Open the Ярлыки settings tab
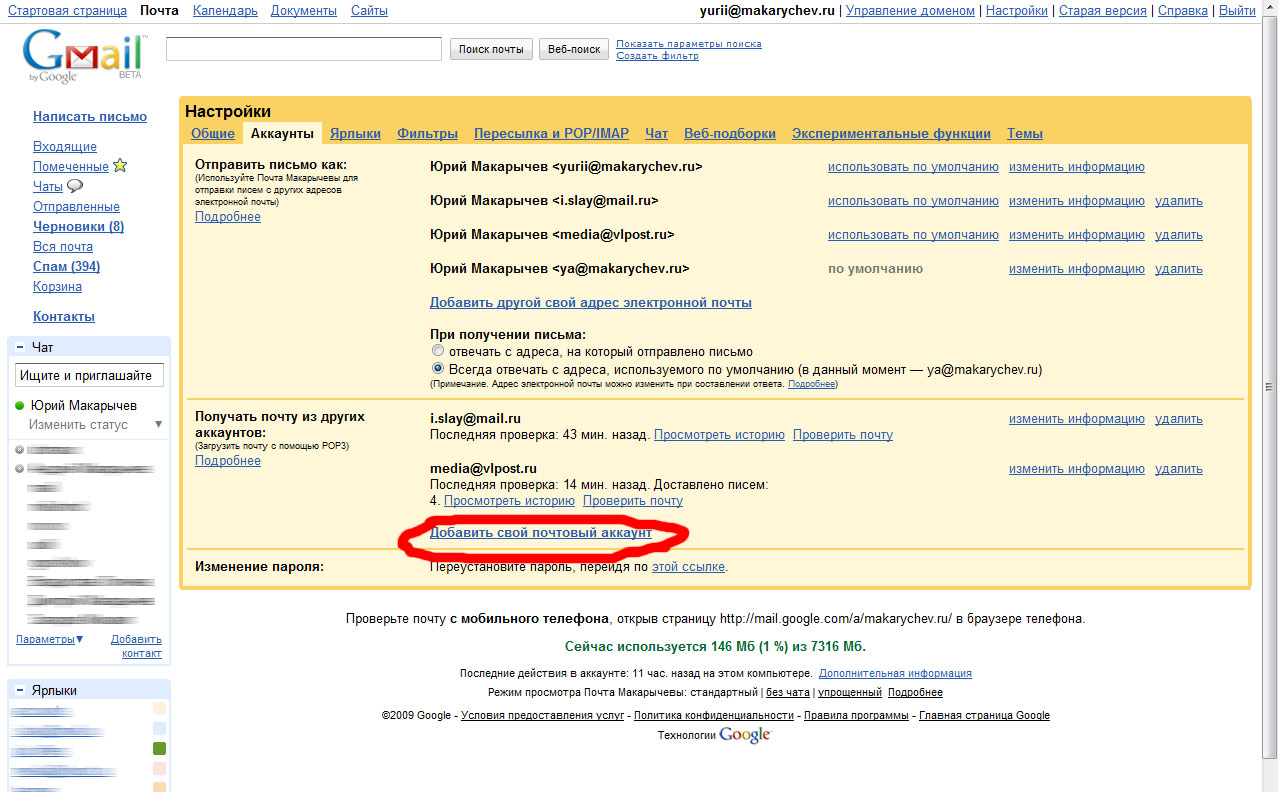The width and height of the screenshot is (1278, 792). pos(355,134)
